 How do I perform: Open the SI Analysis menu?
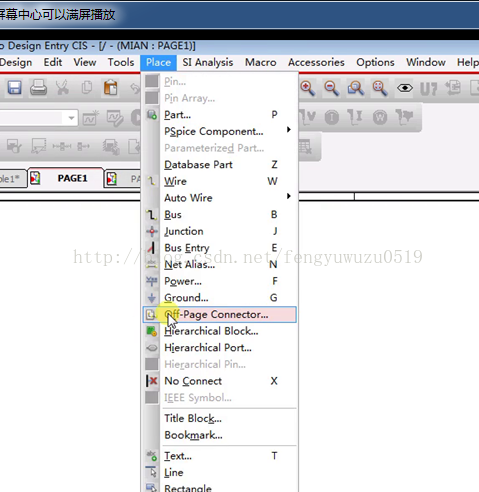pyautogui.click(x=208, y=62)
